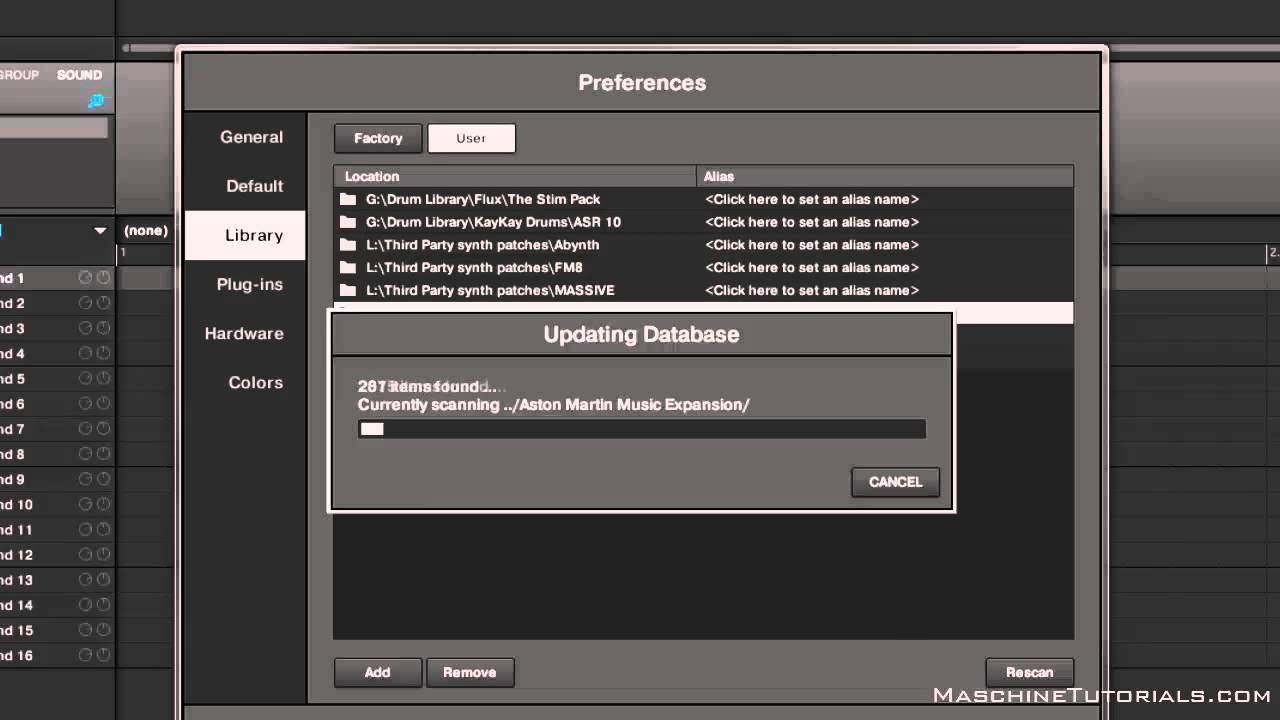This screenshot has height=720, width=1280.
Task: Select the Library preferences tab
Action: tap(245, 235)
